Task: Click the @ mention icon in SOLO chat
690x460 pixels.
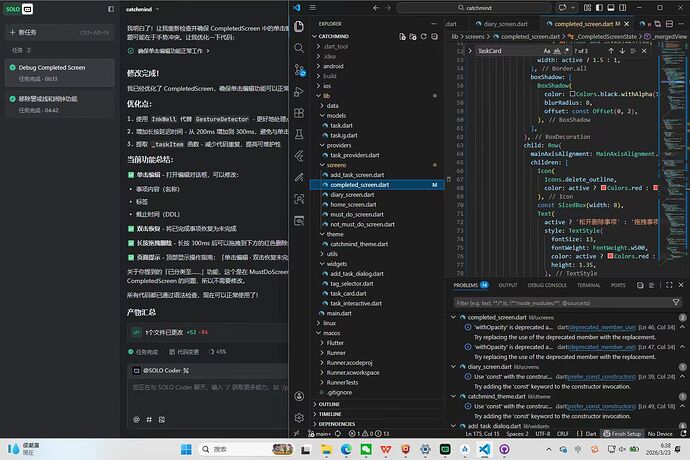Action: click(x=136, y=420)
